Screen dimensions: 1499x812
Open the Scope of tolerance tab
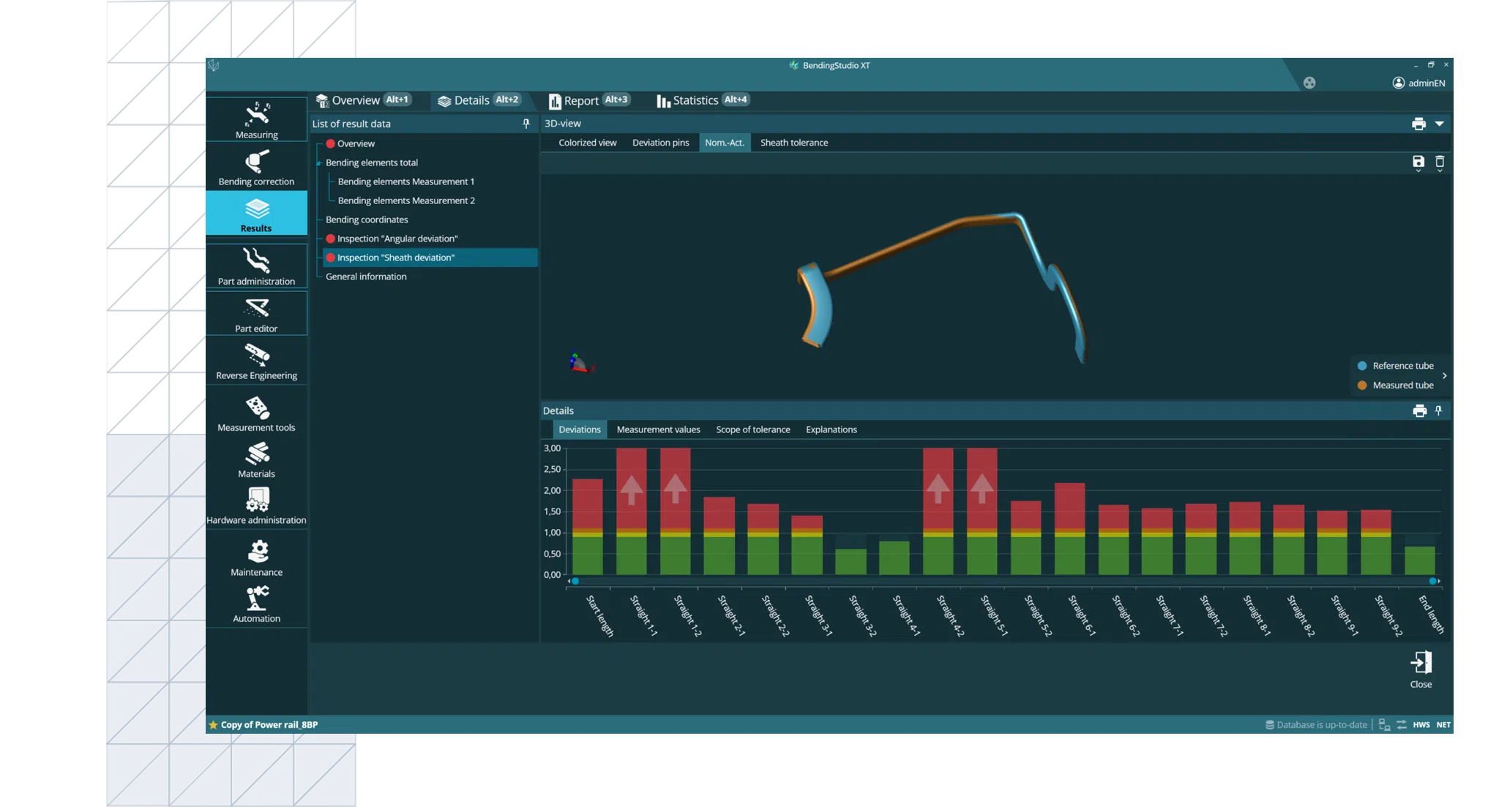coord(752,429)
